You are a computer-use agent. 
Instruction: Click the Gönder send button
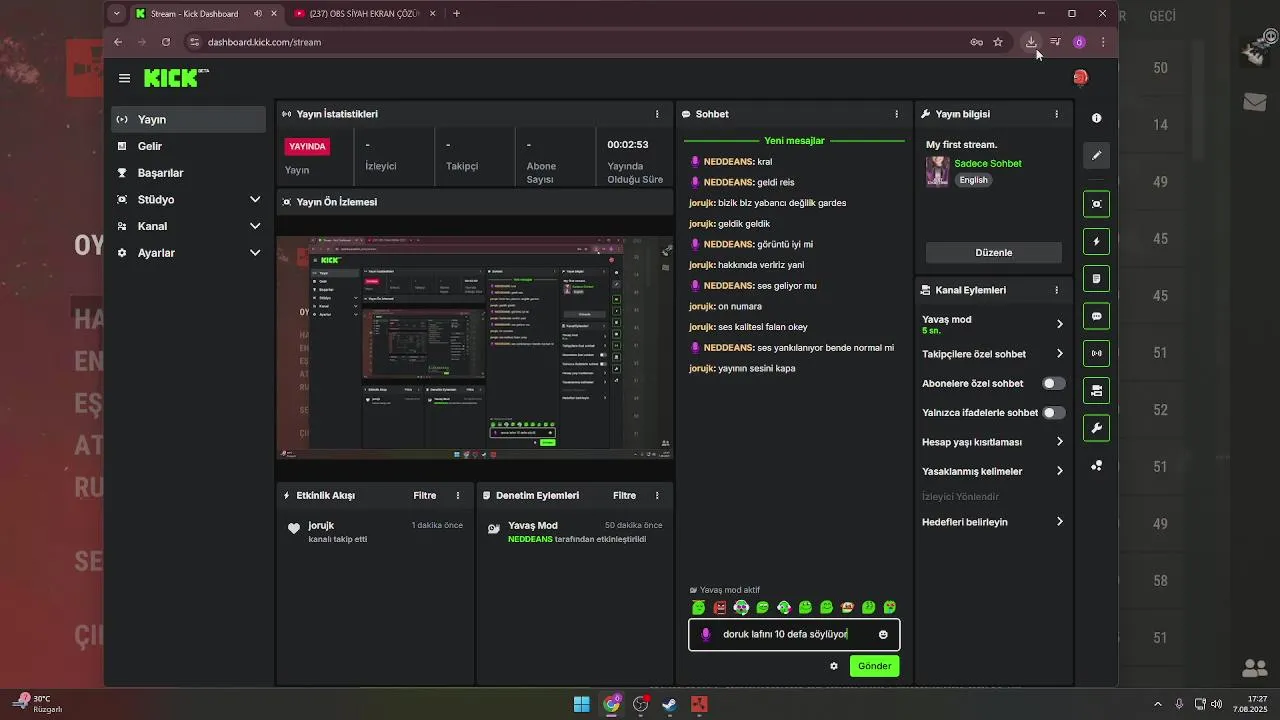874,666
